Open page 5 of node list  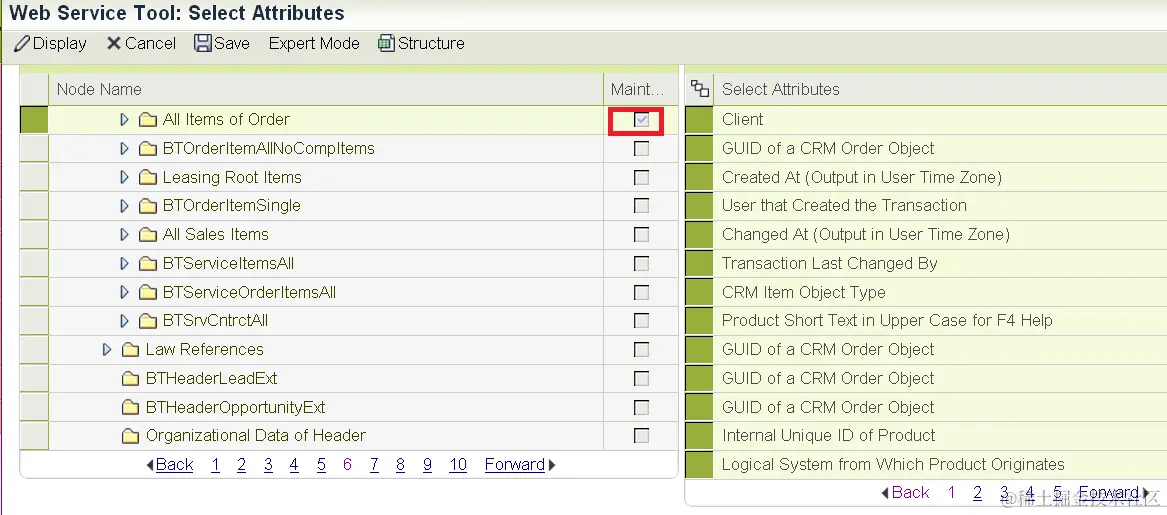pyautogui.click(x=321, y=465)
